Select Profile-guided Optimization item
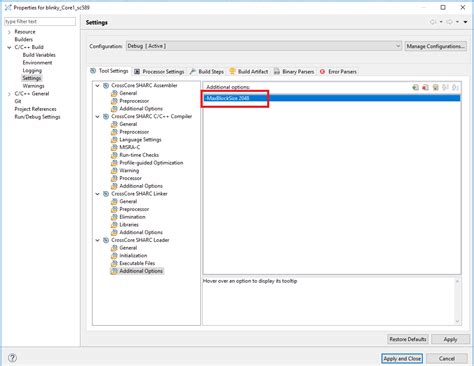Screen dimensions: 474x366 tap(151, 163)
